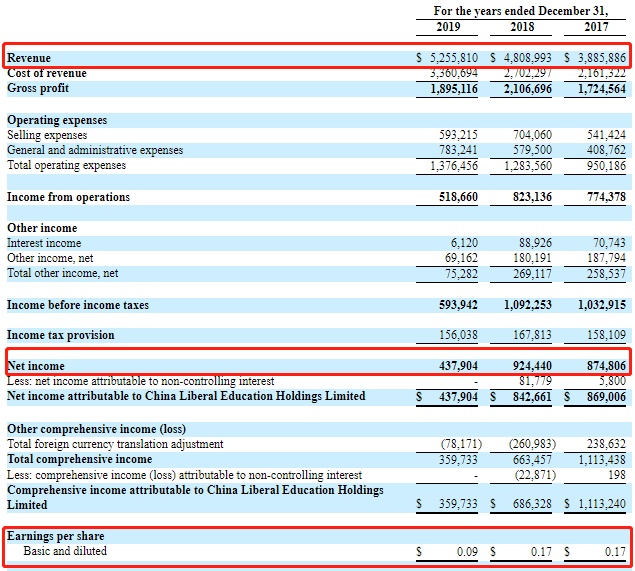The image size is (635, 571).
Task: Select the 2018 Revenue value 4,808,993
Action: pos(528,58)
